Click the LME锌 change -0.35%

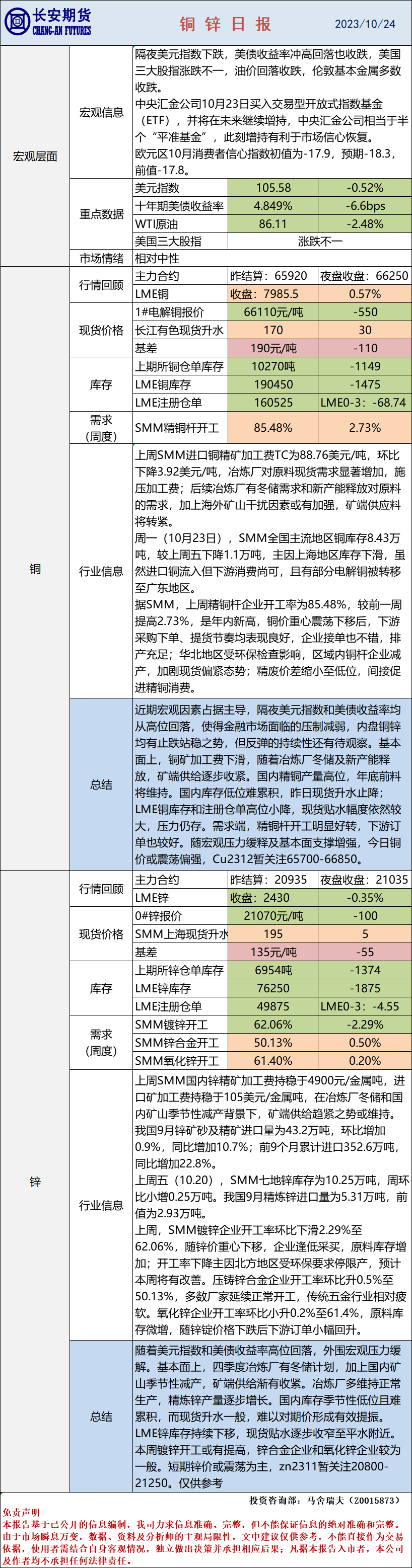click(365, 898)
